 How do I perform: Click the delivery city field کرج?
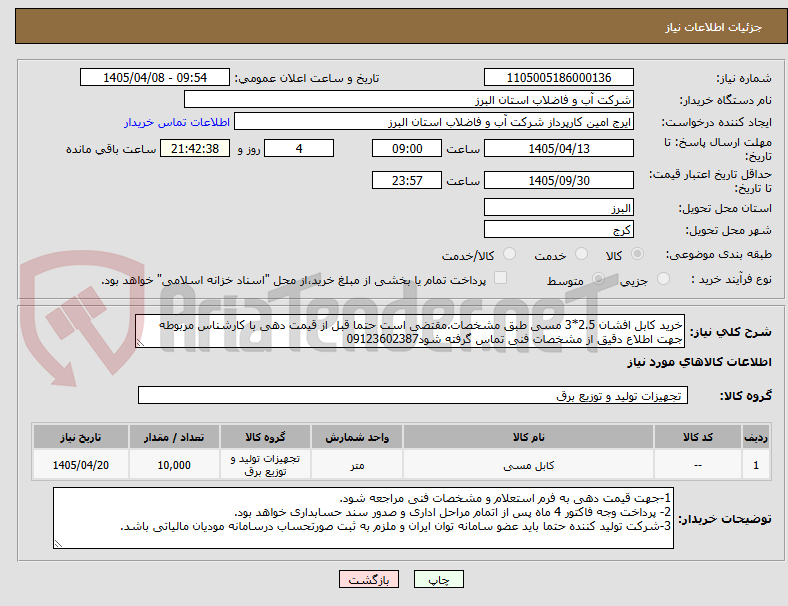pyautogui.click(x=559, y=229)
